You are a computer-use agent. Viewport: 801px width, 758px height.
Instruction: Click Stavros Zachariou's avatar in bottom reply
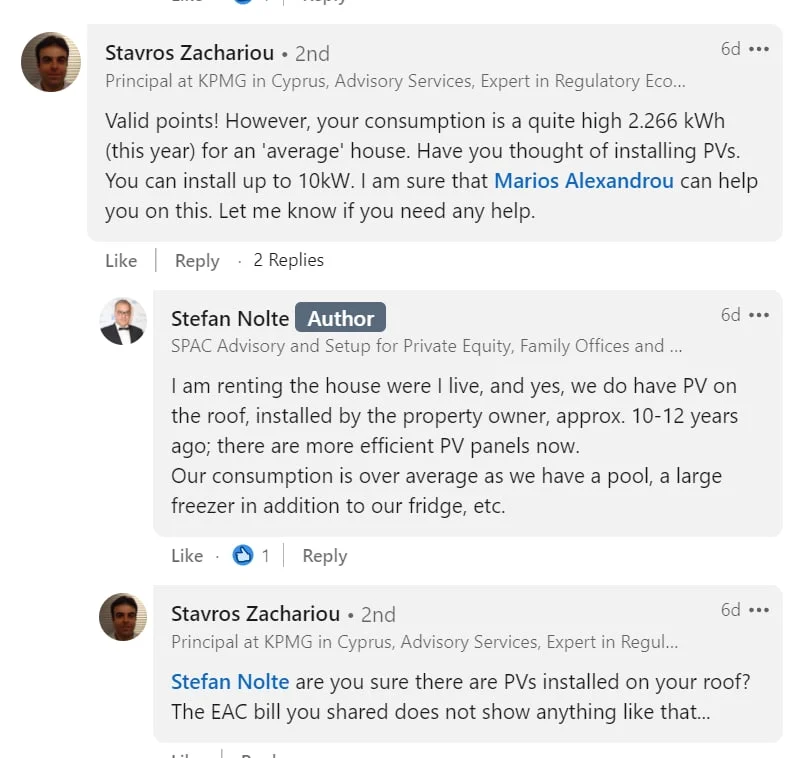point(123,616)
